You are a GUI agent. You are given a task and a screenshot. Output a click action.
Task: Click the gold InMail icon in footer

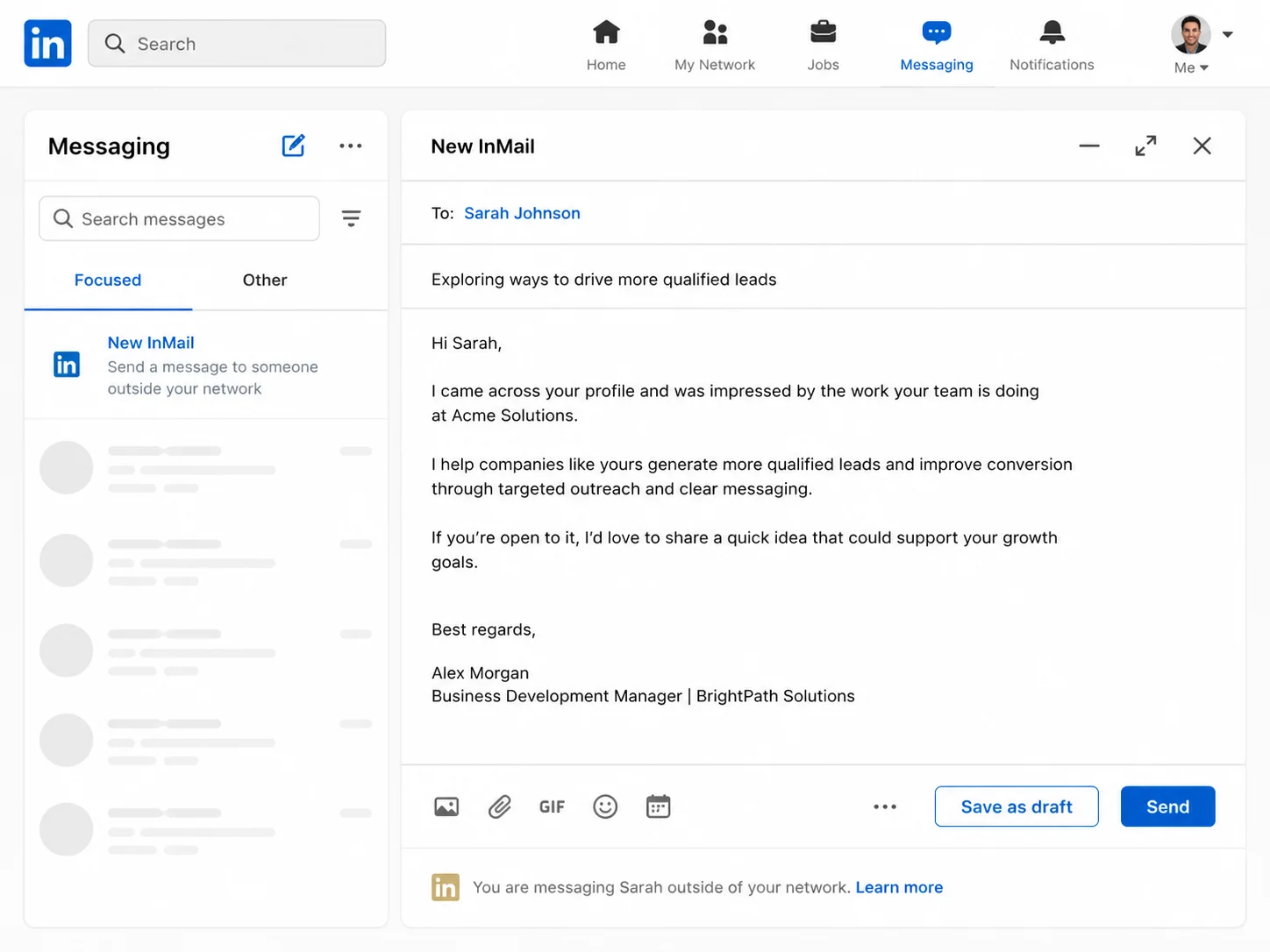point(446,887)
